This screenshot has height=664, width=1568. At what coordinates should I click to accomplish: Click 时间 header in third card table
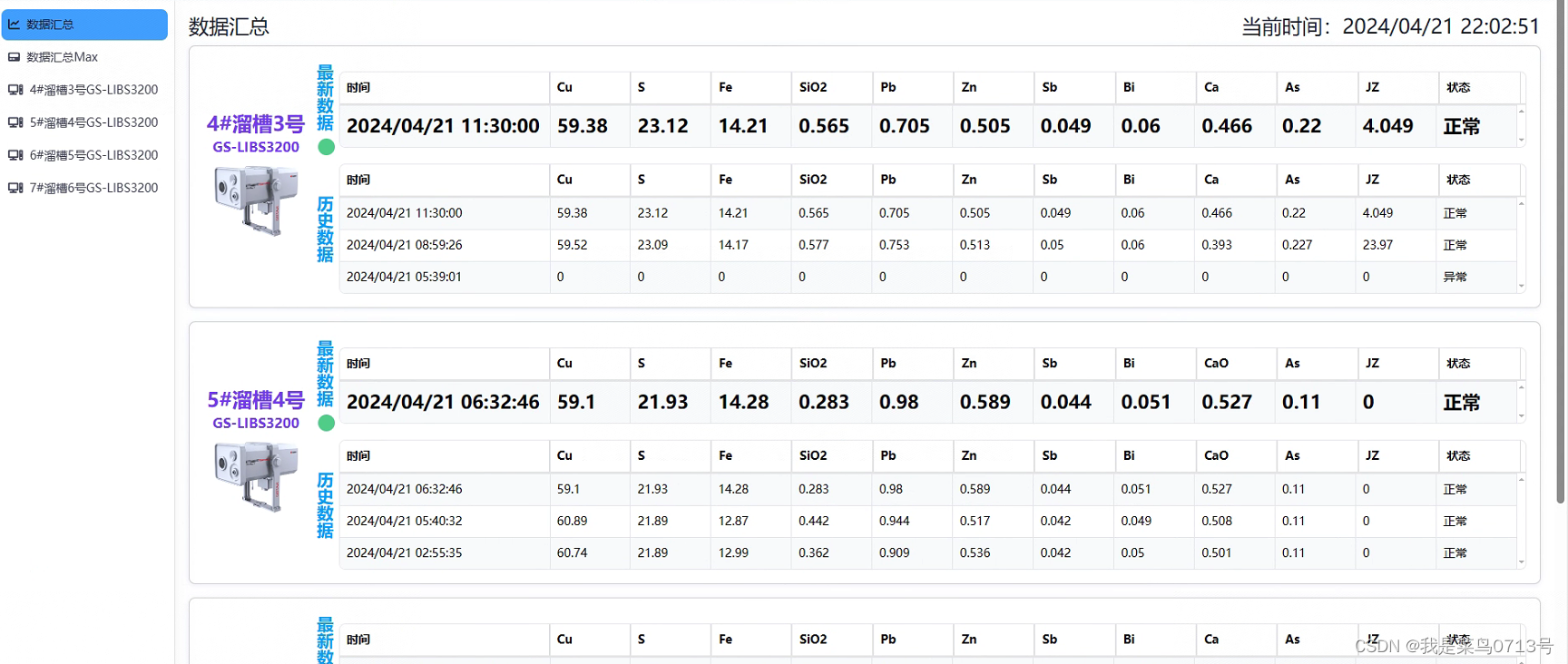[358, 640]
